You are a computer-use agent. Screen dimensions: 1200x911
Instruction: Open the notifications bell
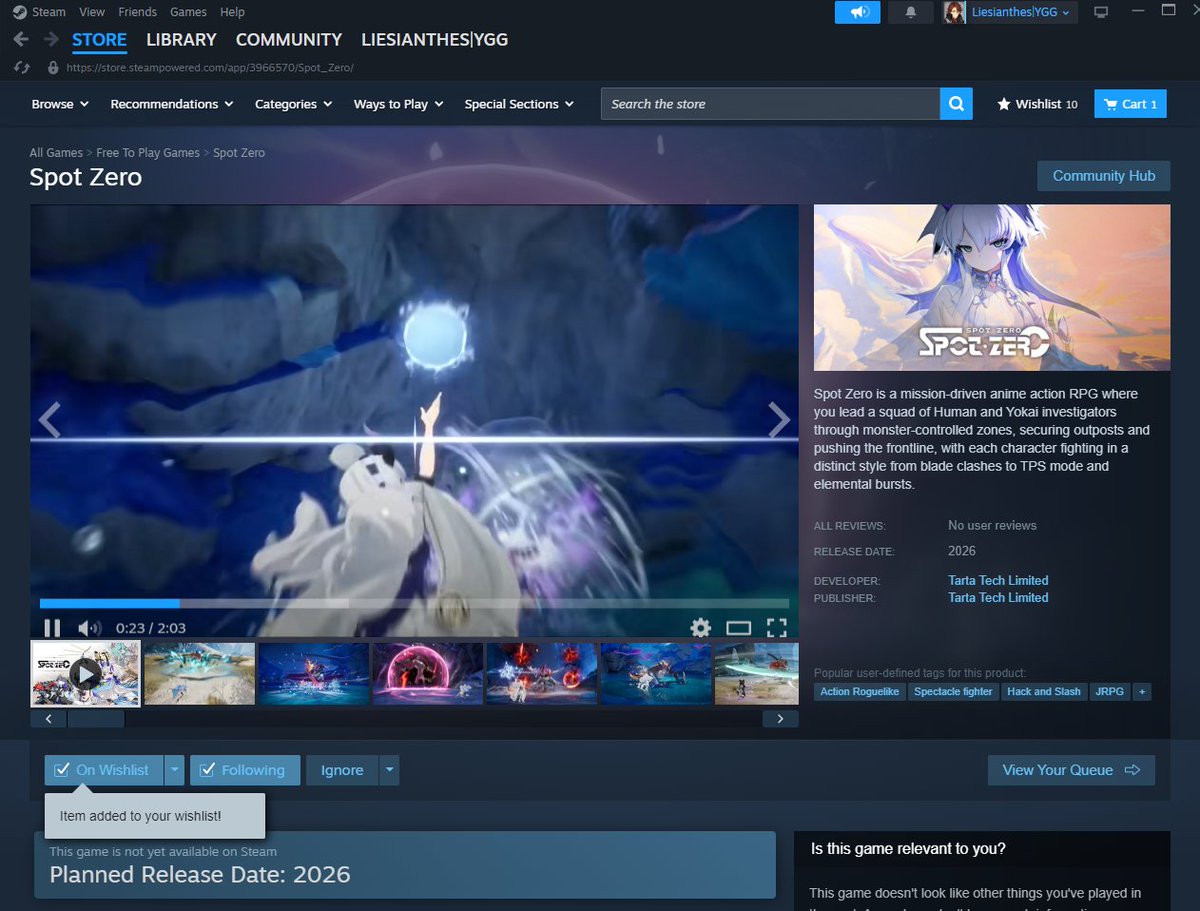[910, 12]
